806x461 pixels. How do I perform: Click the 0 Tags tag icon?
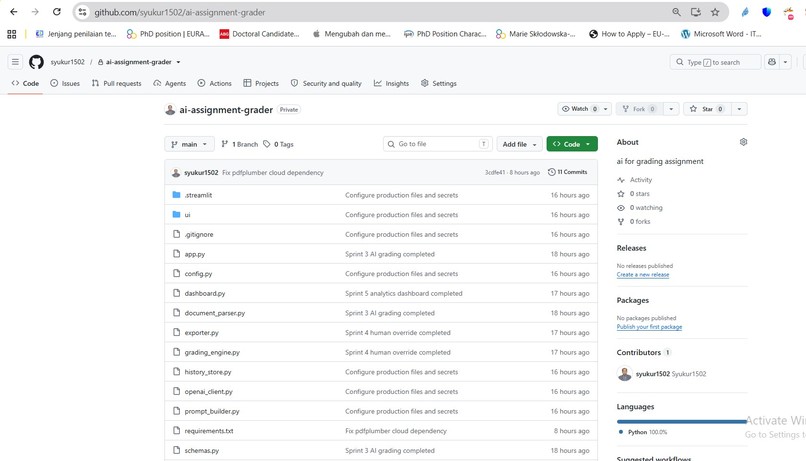267,144
